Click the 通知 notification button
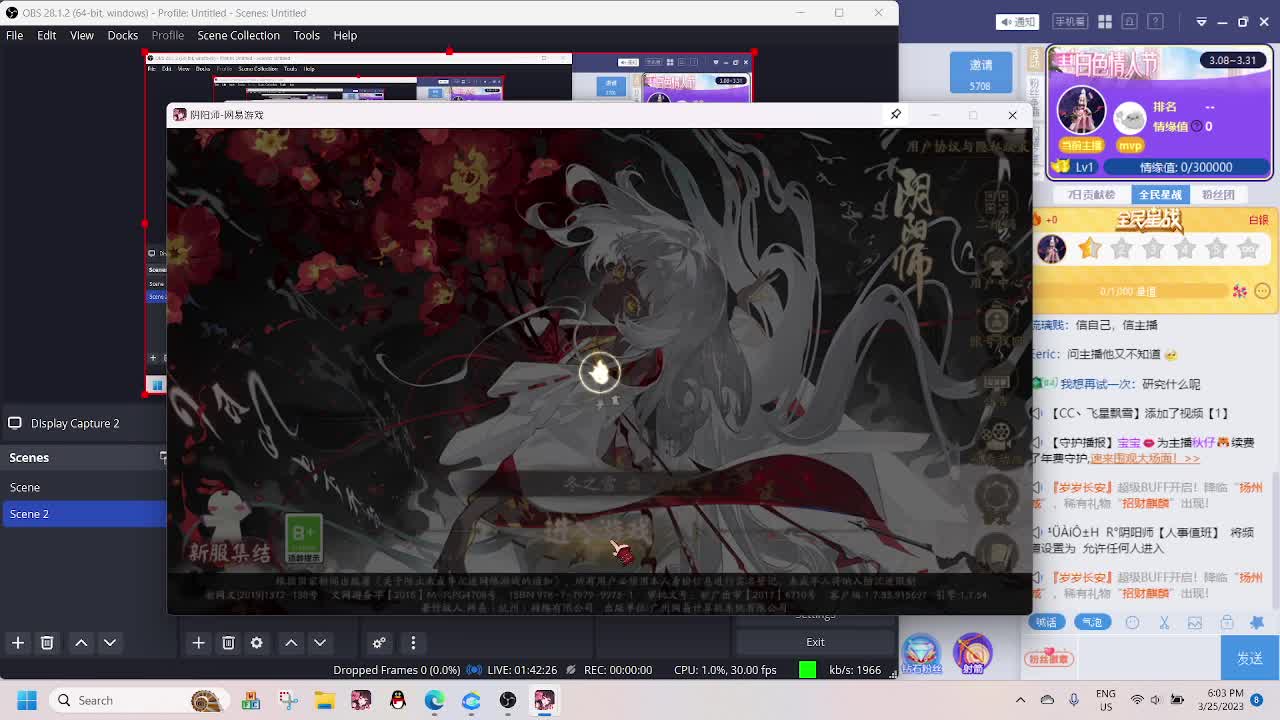This screenshot has height=720, width=1280. pyautogui.click(x=1018, y=22)
